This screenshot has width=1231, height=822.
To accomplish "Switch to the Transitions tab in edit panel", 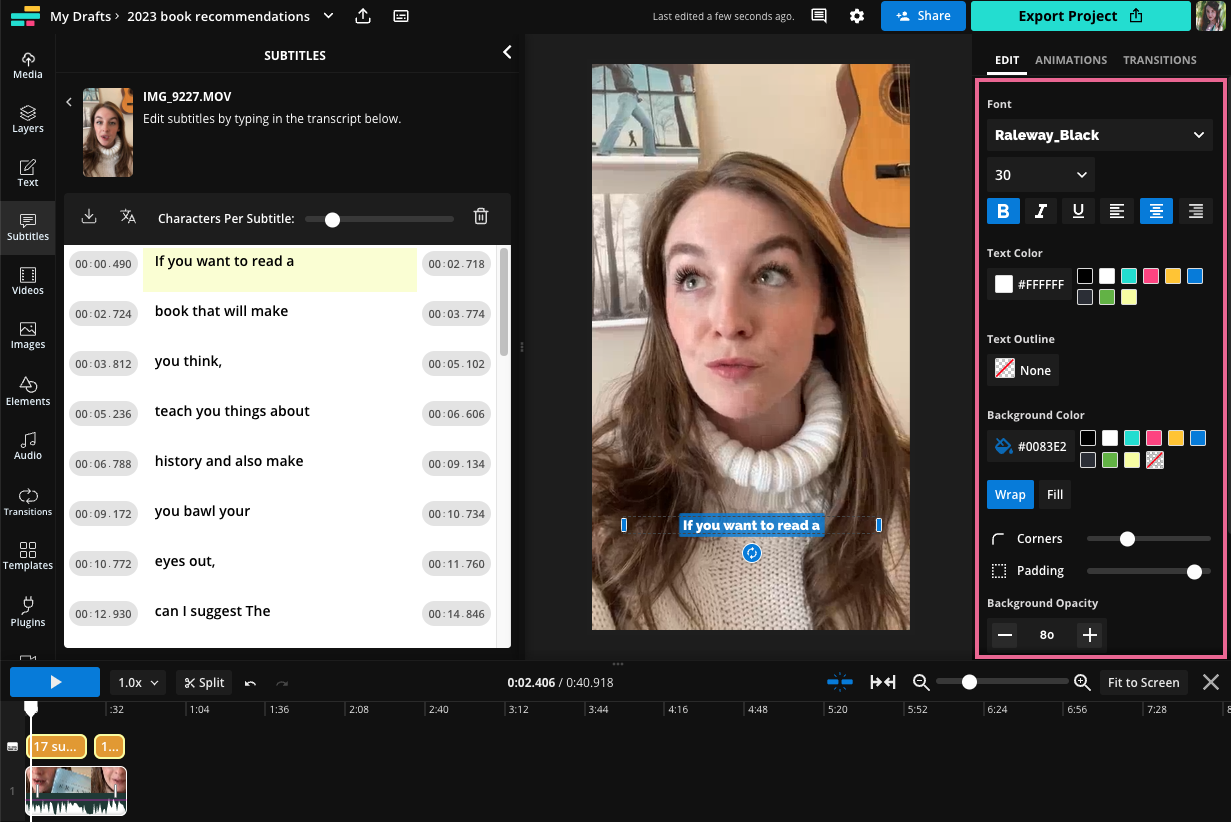I will point(1159,60).
